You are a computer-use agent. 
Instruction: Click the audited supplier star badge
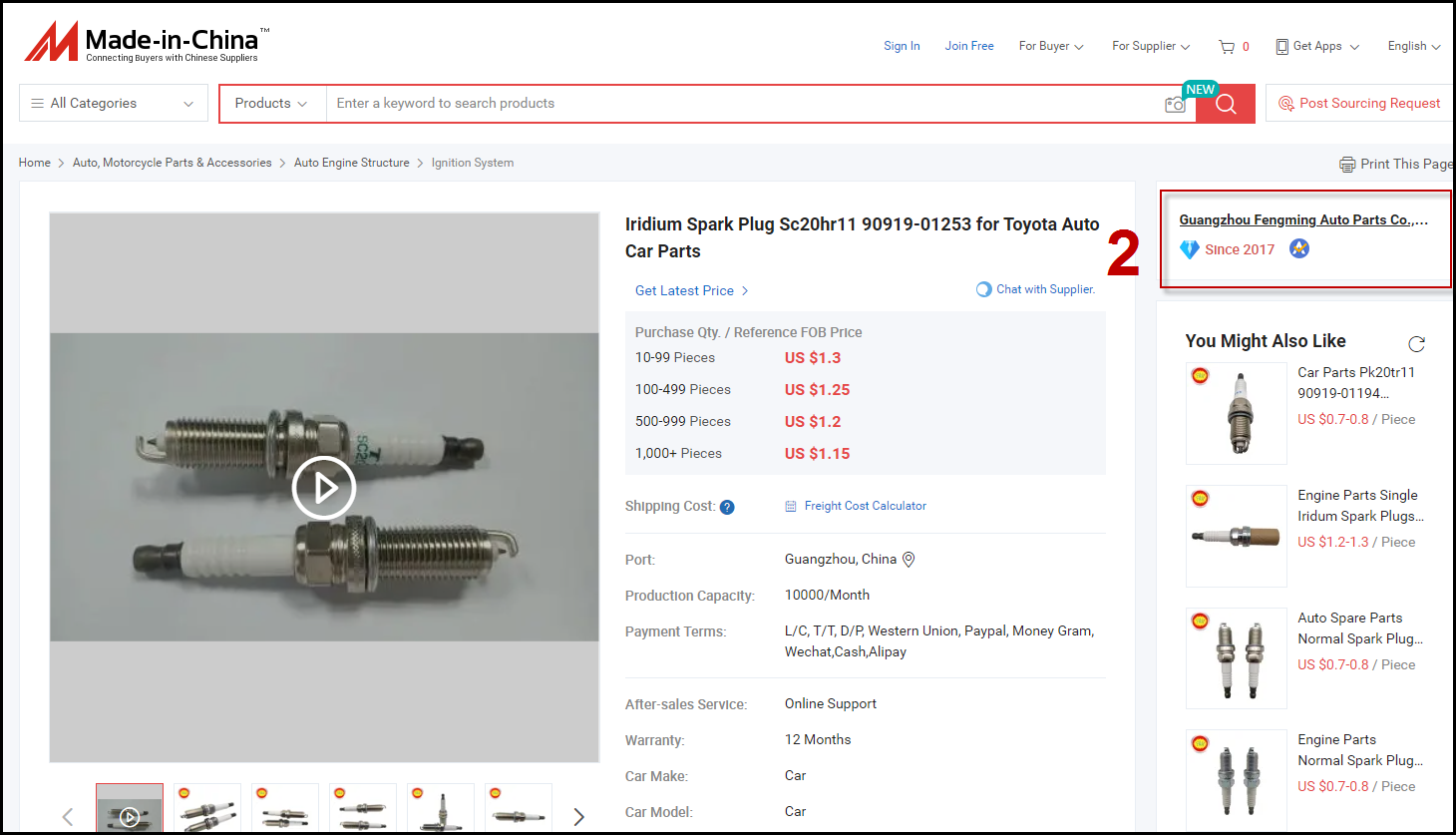coord(1299,248)
